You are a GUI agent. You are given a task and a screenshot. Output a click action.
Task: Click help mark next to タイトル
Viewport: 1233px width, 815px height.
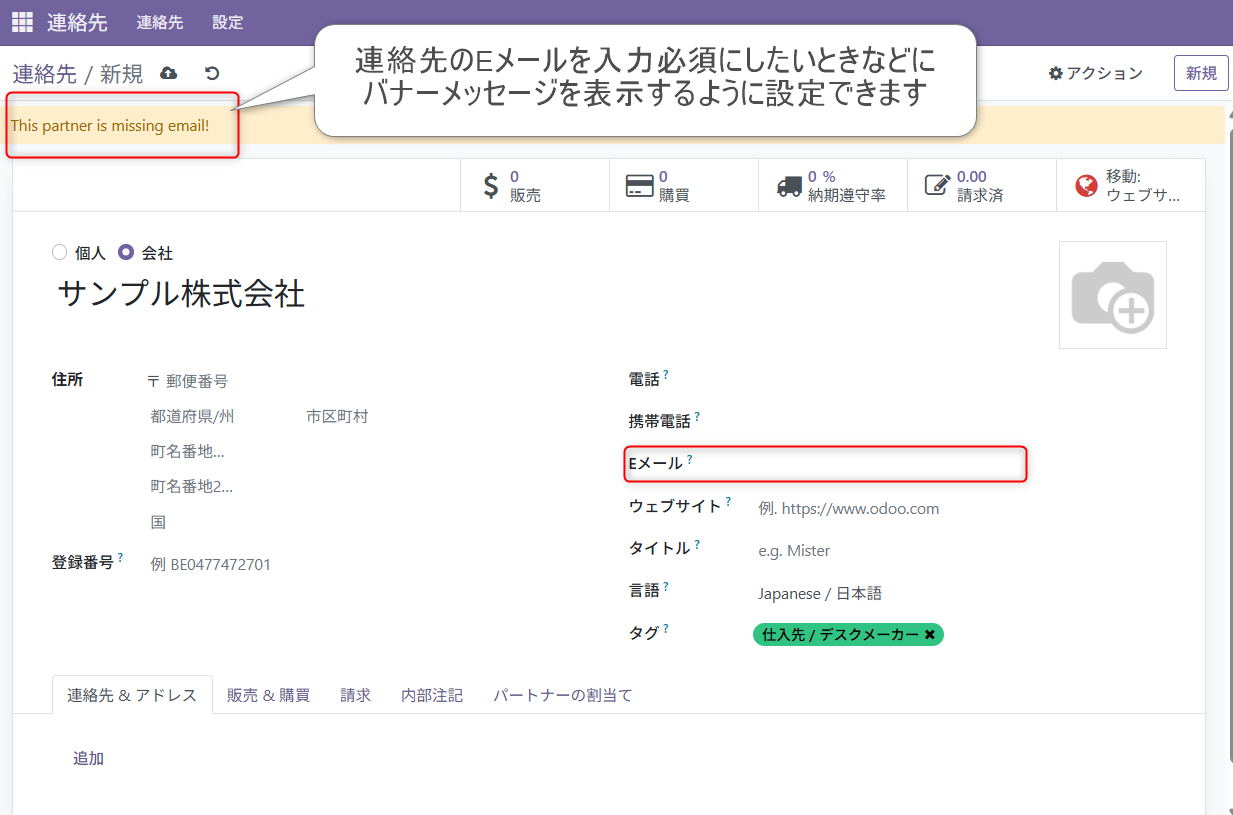pos(697,544)
